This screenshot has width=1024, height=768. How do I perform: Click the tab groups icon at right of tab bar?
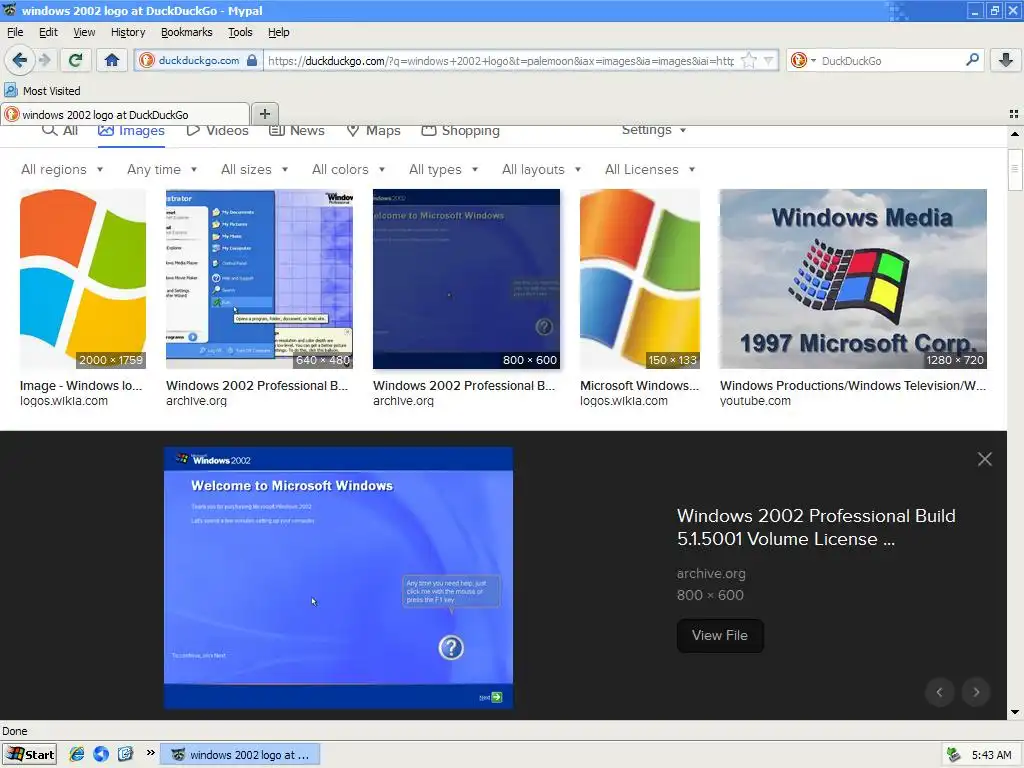pyautogui.click(x=1014, y=114)
